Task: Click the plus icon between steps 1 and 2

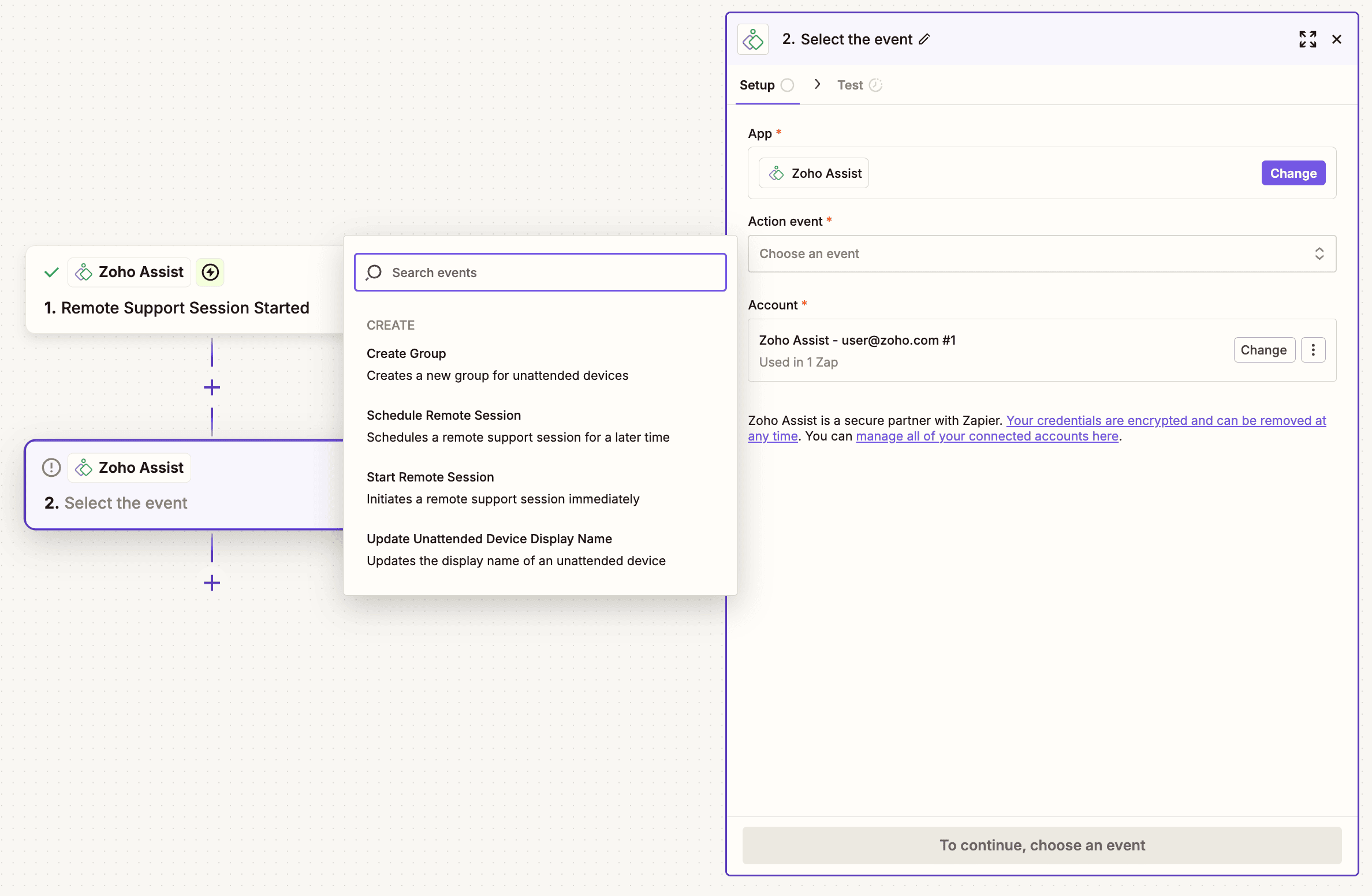Action: pos(212,387)
